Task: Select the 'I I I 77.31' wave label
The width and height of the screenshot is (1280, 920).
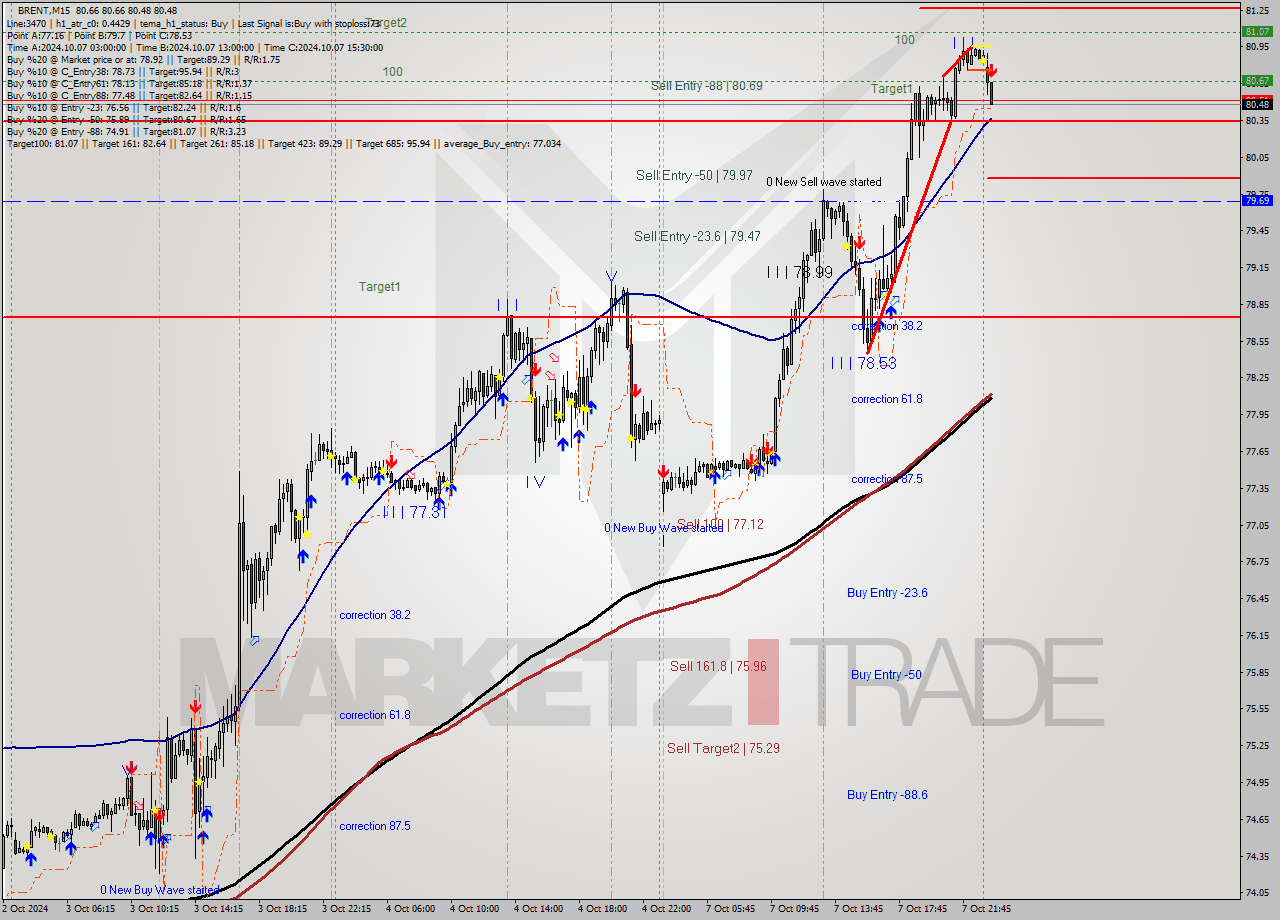Action: [x=413, y=511]
